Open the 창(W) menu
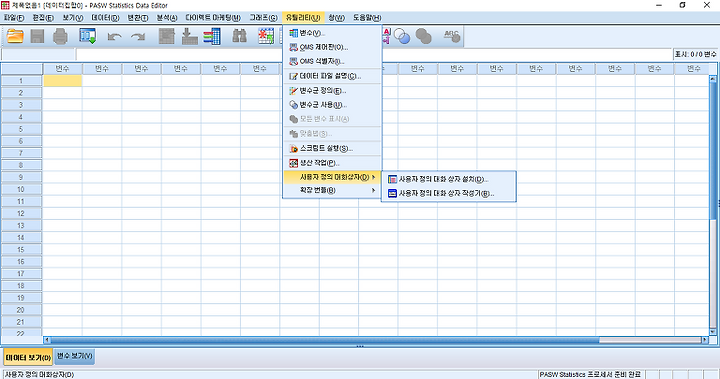The image size is (720, 379). coord(336,17)
